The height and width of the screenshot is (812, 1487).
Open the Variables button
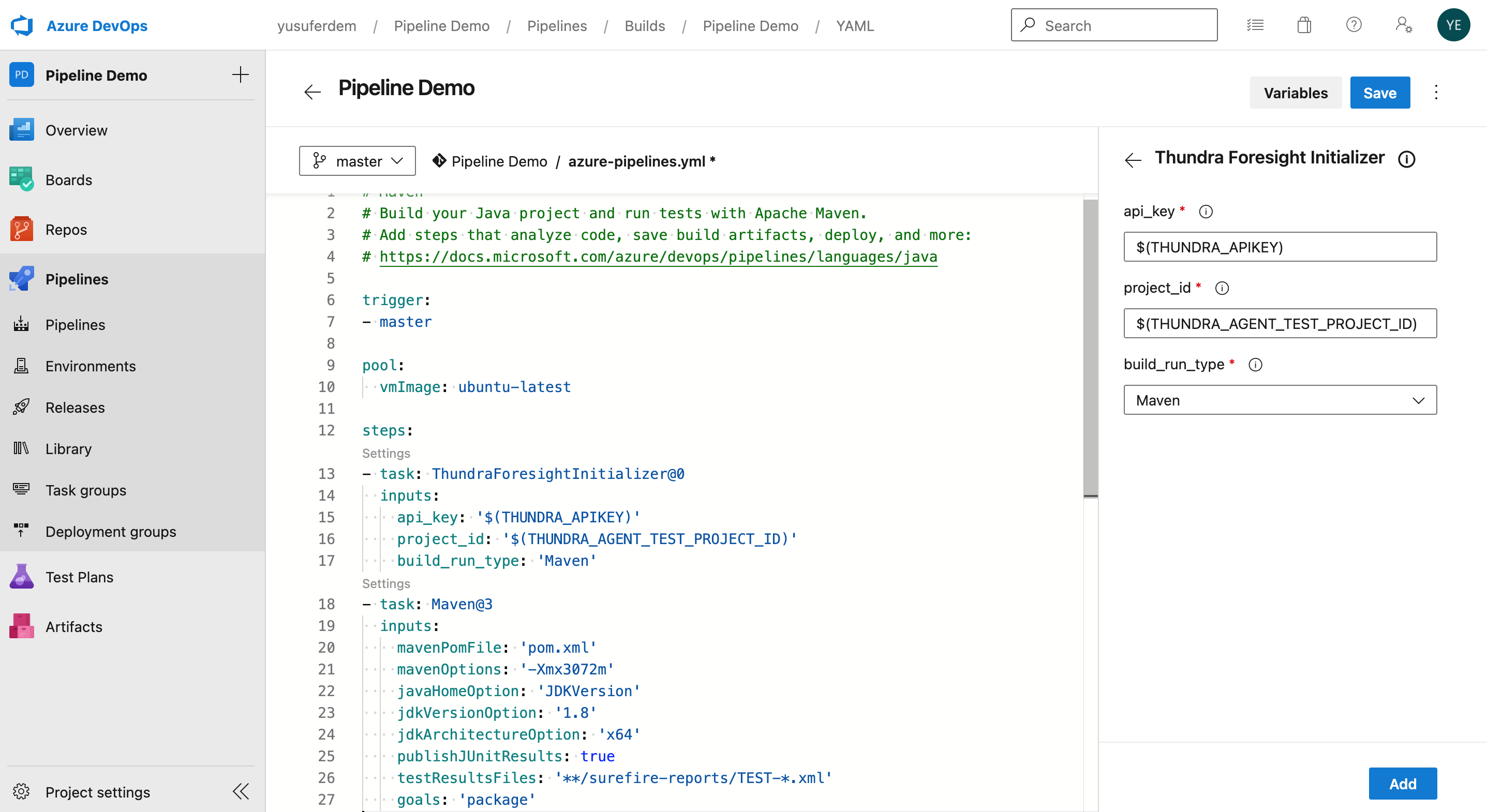pos(1296,93)
